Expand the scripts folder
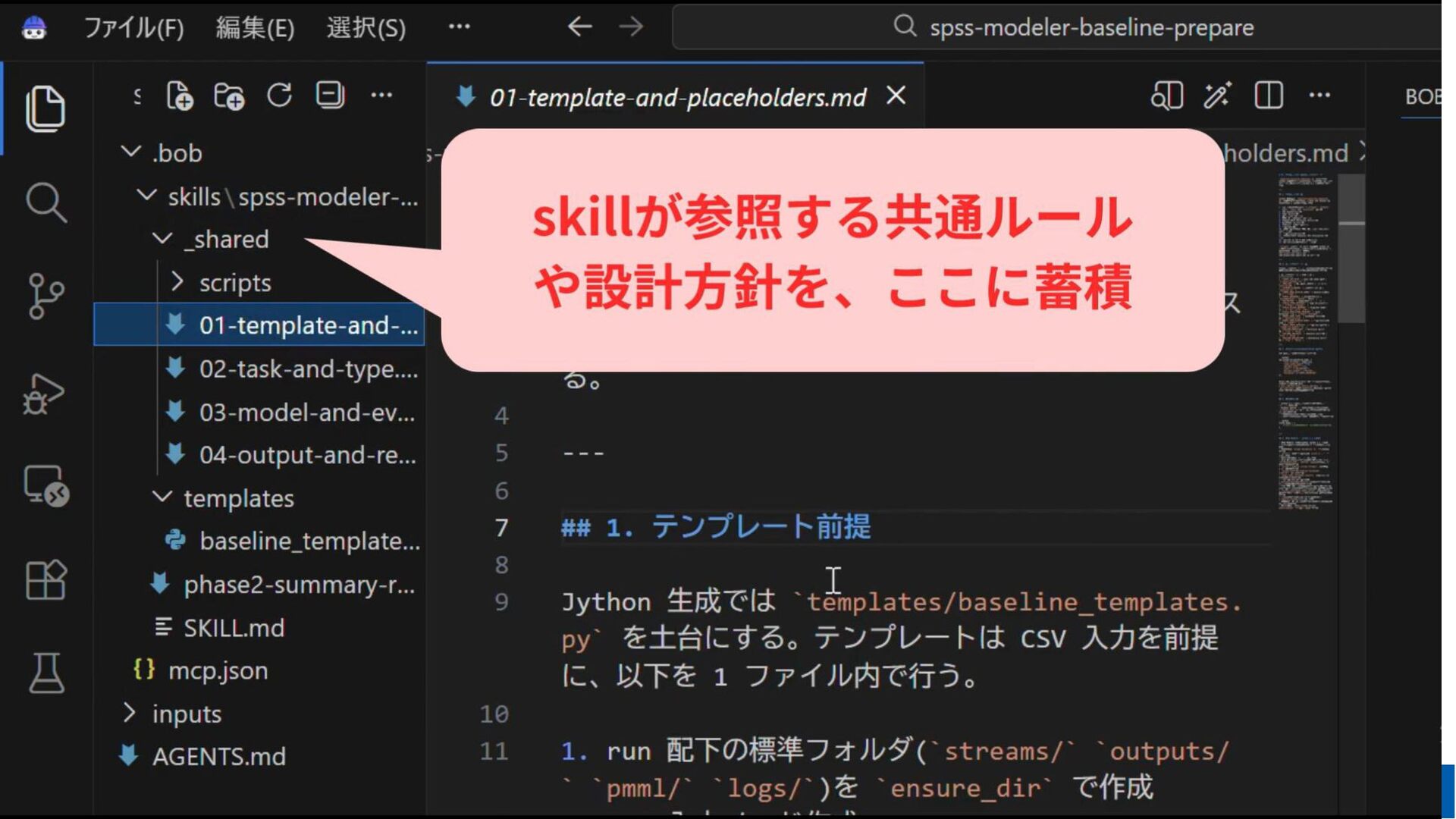Screen dimensions: 1456x819 (177, 282)
